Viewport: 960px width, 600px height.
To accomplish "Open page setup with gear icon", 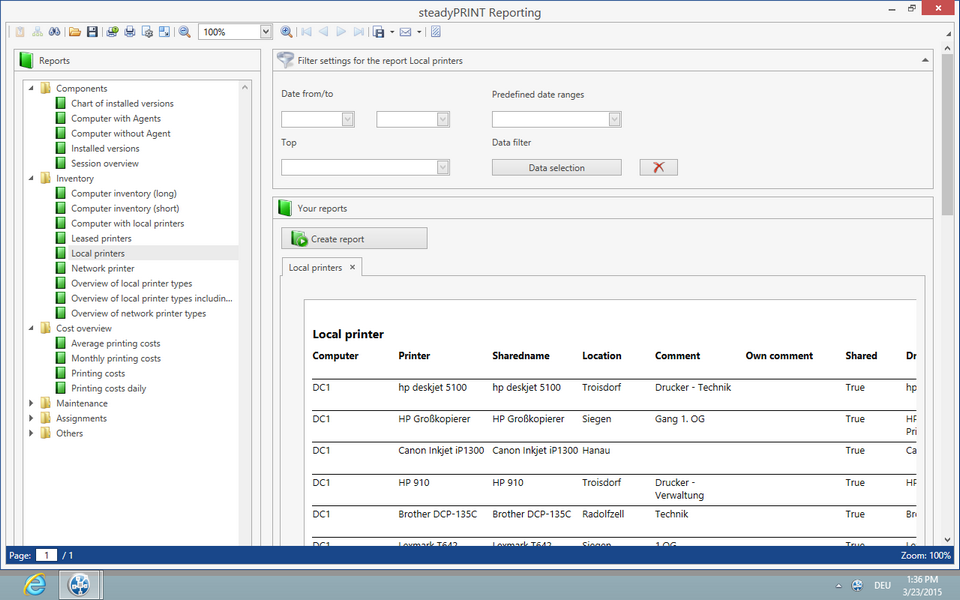I will click(x=147, y=32).
